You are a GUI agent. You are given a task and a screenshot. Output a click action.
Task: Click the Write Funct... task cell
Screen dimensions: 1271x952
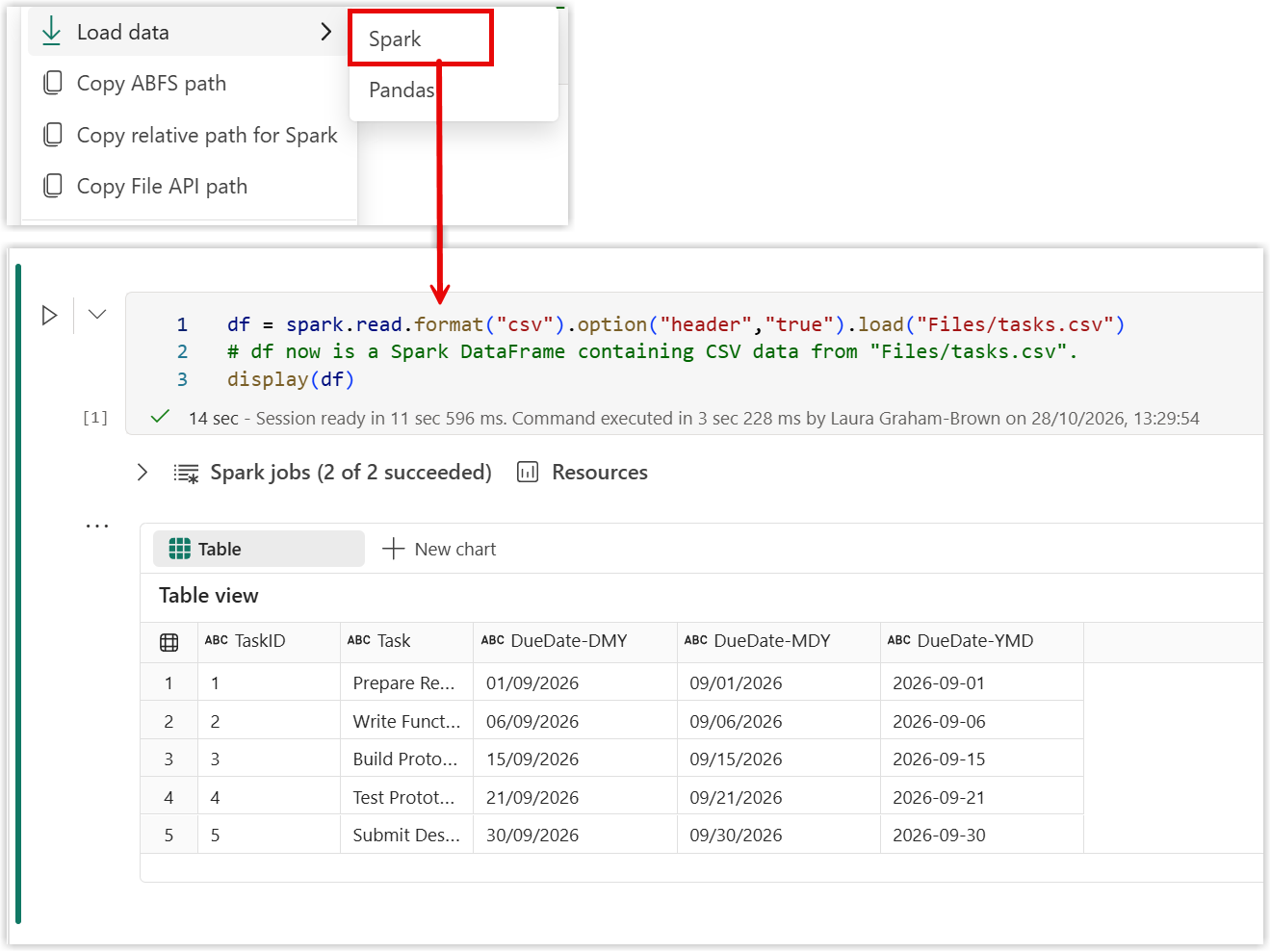pyautogui.click(x=406, y=721)
